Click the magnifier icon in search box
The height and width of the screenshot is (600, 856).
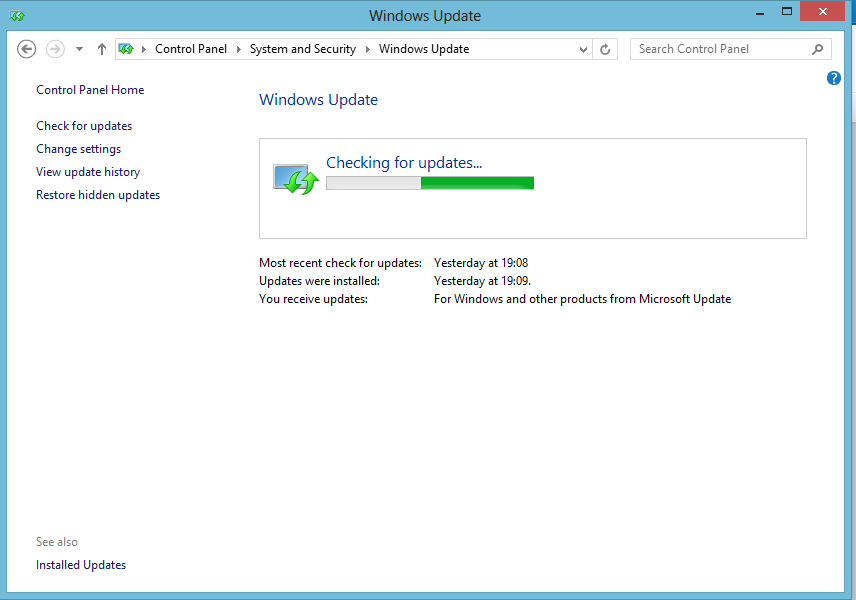817,49
